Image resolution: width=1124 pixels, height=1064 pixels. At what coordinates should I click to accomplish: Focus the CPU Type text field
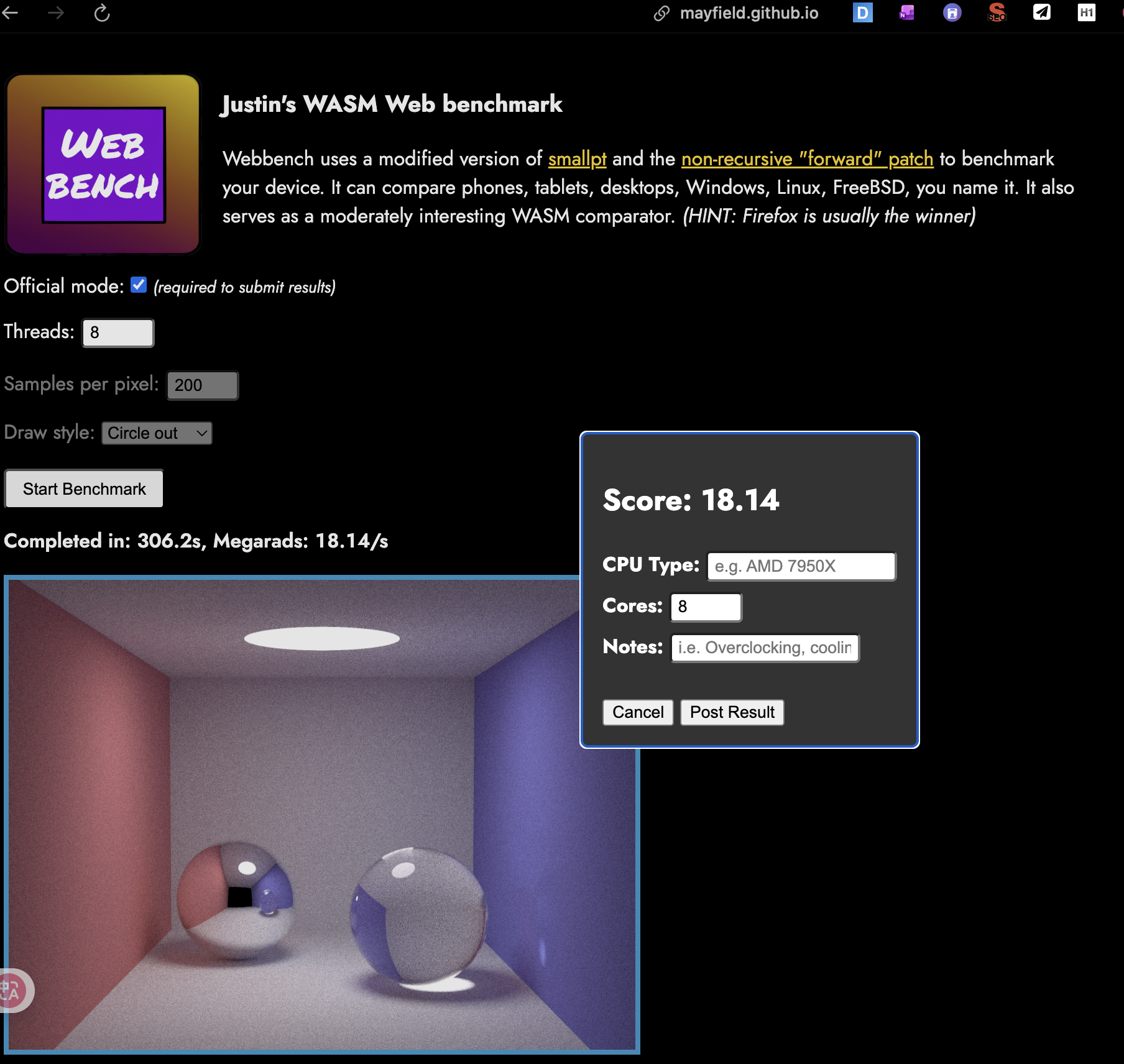(801, 566)
